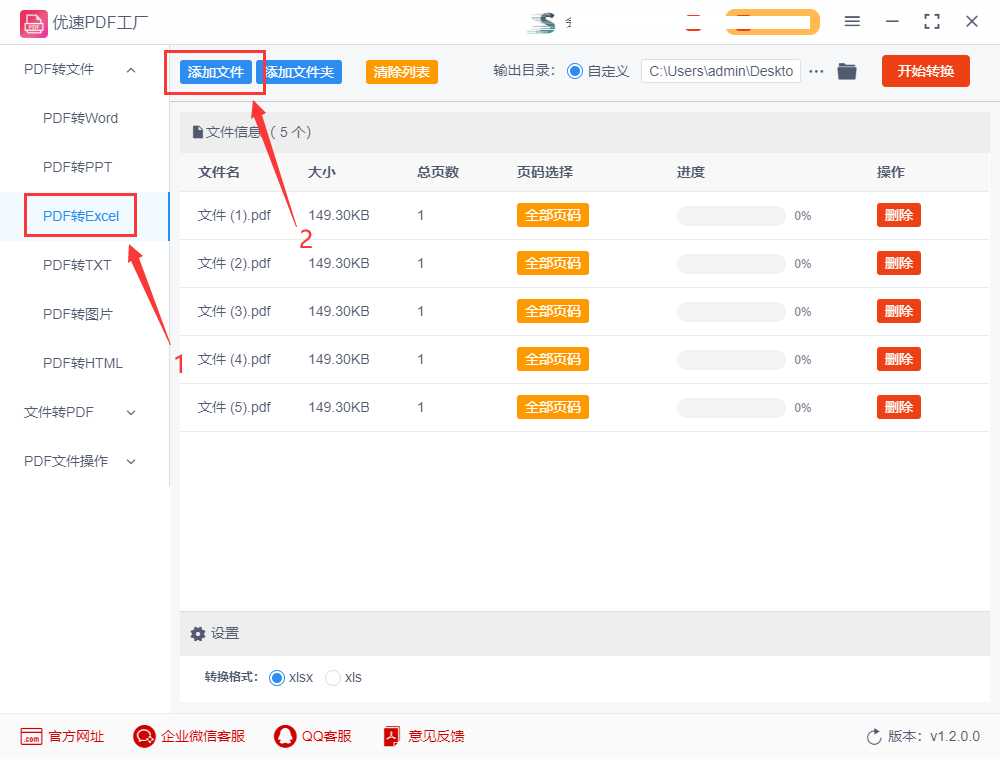
Task: Open the hamburger menu icon in title bar
Action: coord(852,22)
